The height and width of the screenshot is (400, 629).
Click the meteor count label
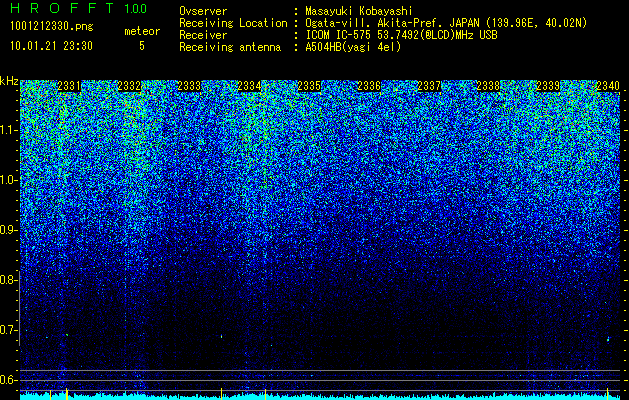click(142, 31)
